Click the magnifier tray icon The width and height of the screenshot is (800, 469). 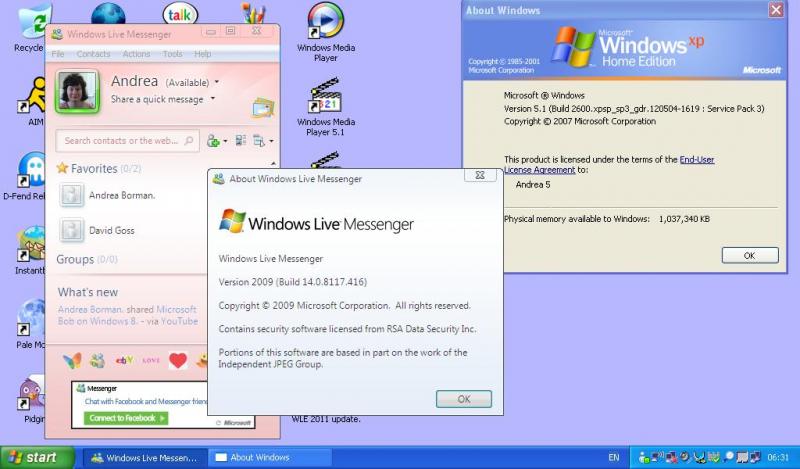[x=729, y=457]
